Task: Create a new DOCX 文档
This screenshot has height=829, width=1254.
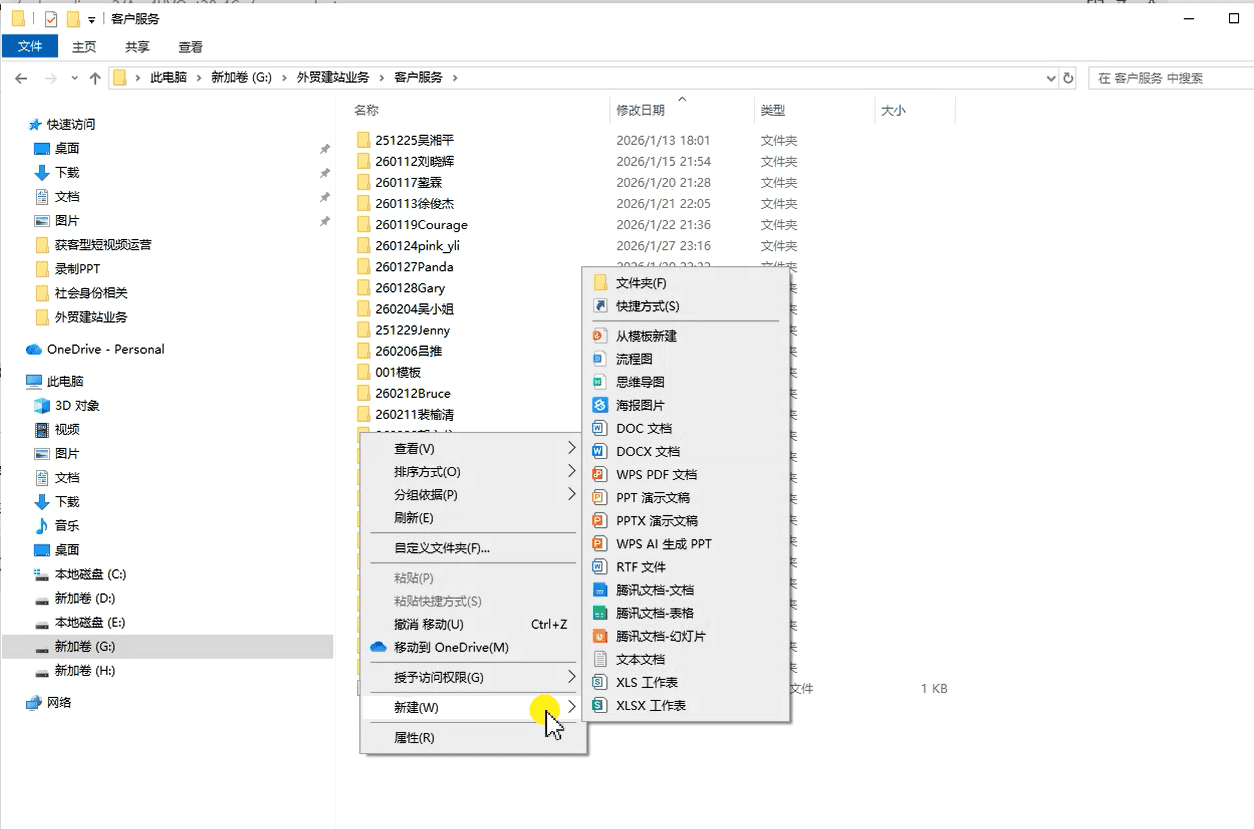Action: pyautogui.click(x=686, y=451)
